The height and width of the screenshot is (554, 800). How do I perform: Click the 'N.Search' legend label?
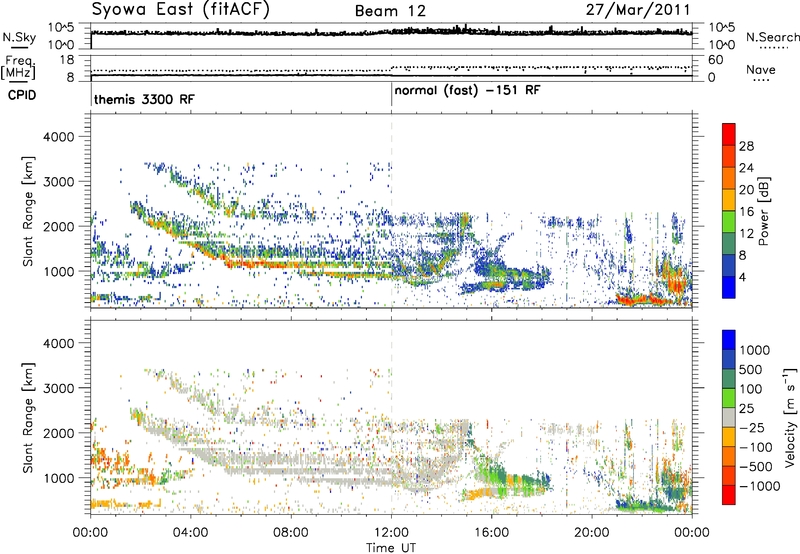(772, 37)
